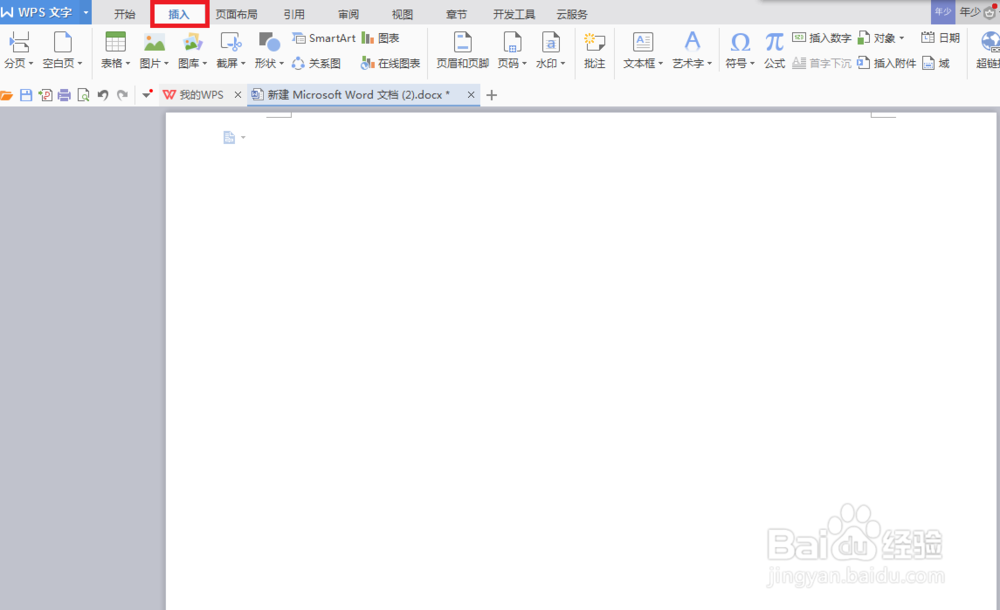Viewport: 1000px width, 610px height.
Task: Switch to the 视图 tab
Action: 402,14
